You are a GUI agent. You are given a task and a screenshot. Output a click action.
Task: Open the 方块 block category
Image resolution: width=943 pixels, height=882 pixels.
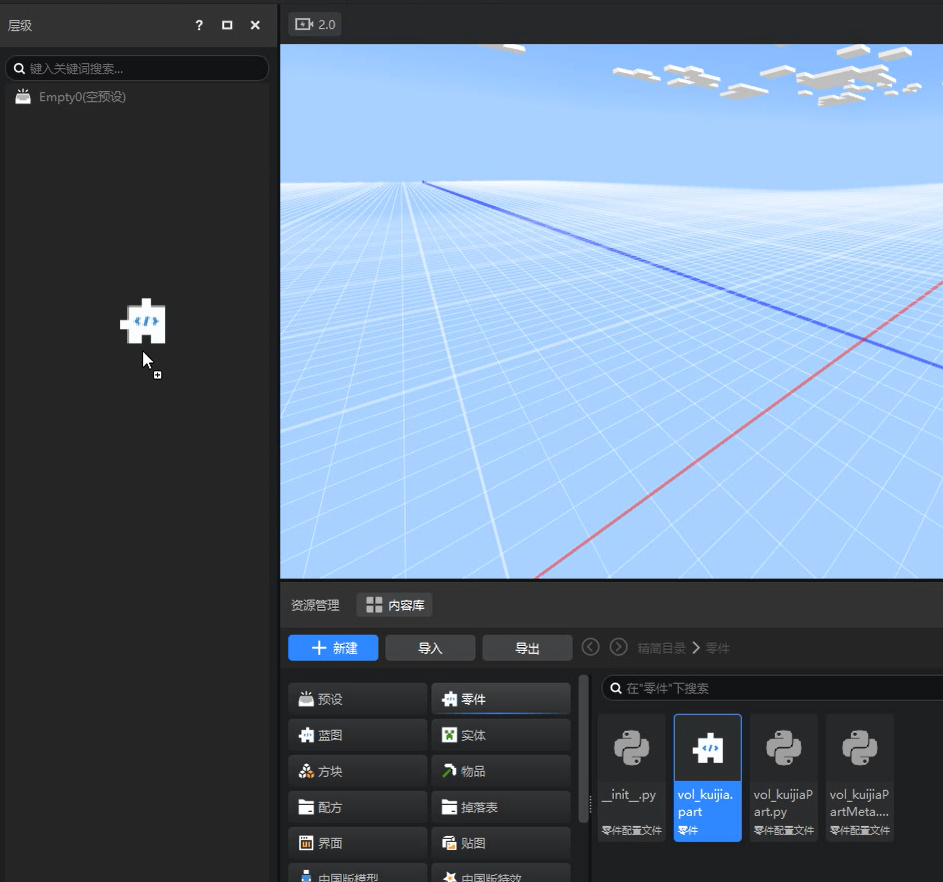pyautogui.click(x=358, y=771)
